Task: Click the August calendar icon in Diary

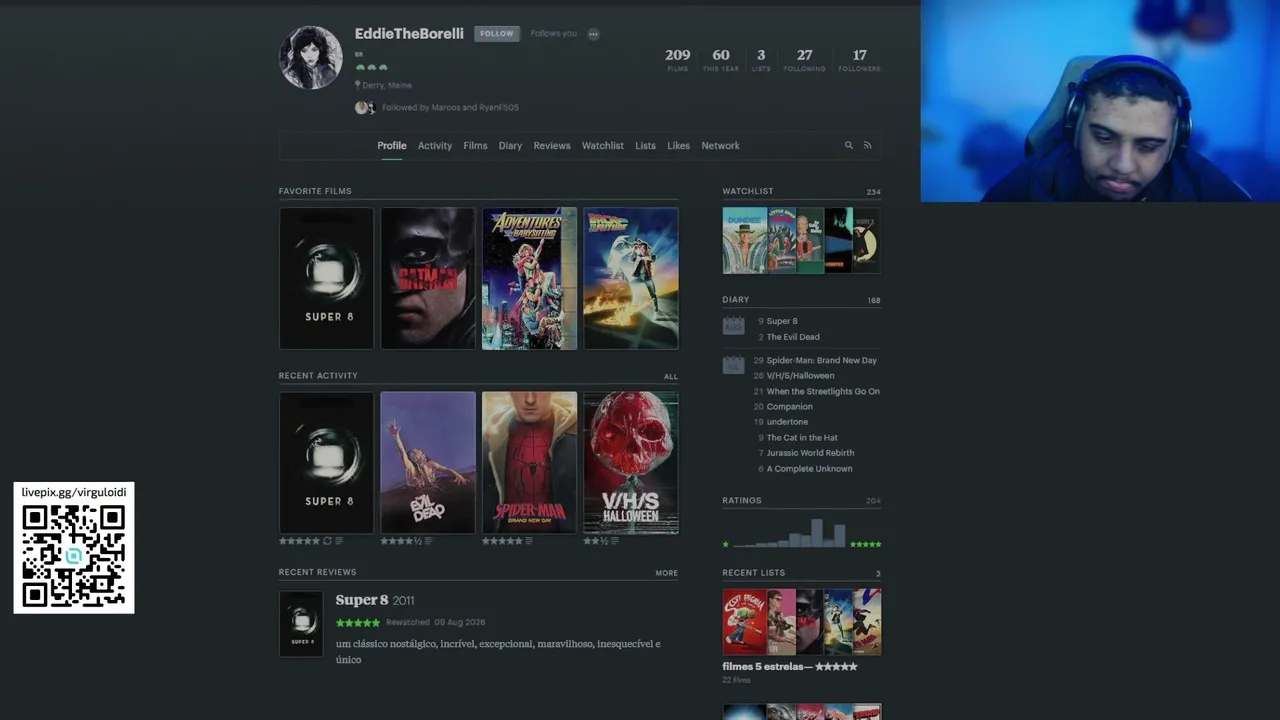Action: coord(733,326)
